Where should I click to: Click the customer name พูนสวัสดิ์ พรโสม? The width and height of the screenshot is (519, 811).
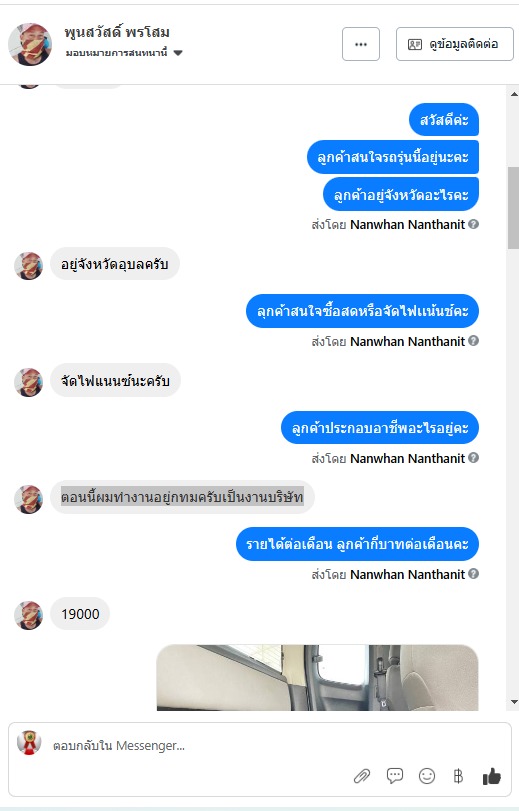pos(117,33)
